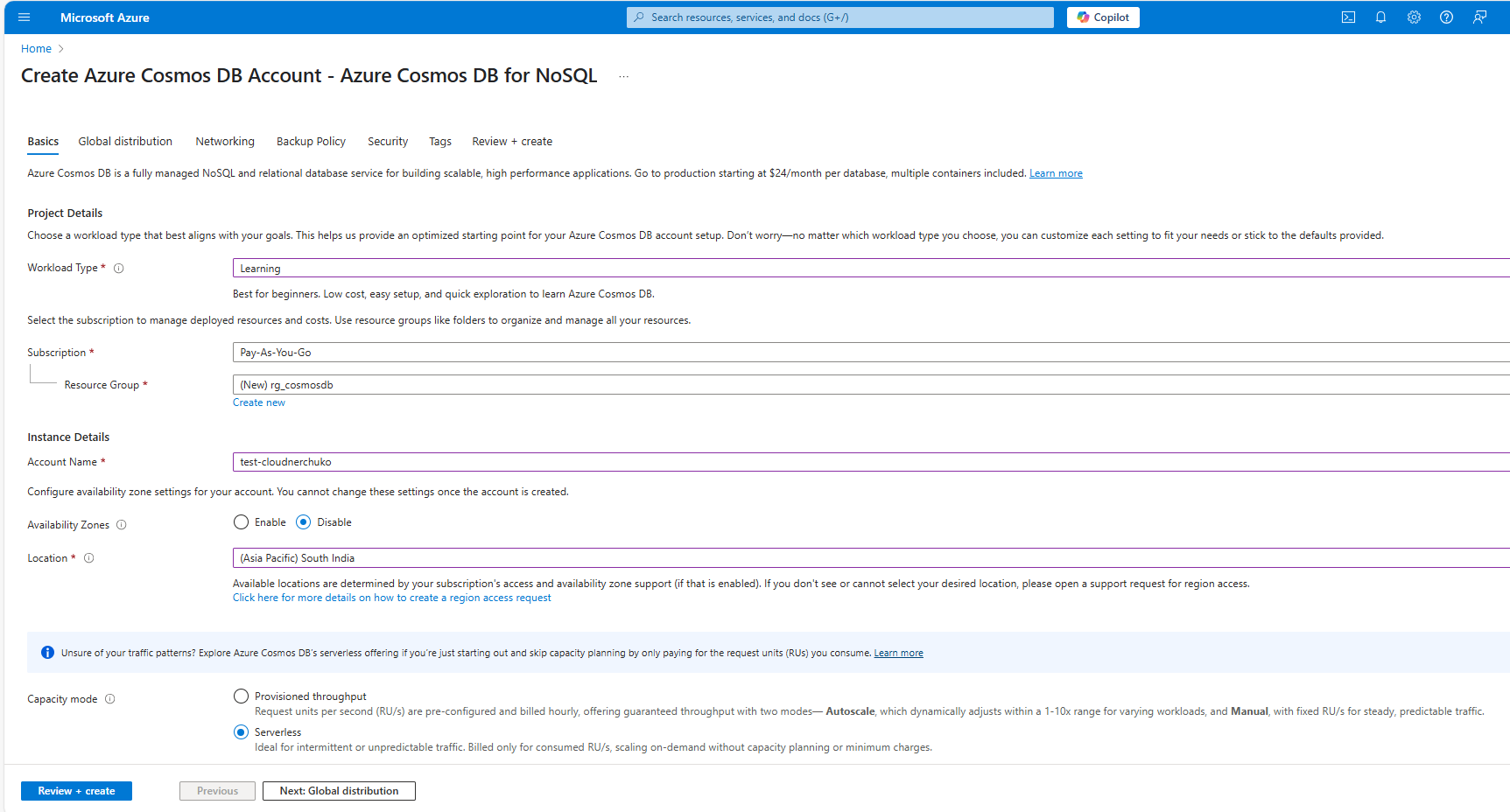
Task: Choose Provisioned throughput capacity mode
Action: pyautogui.click(x=241, y=696)
